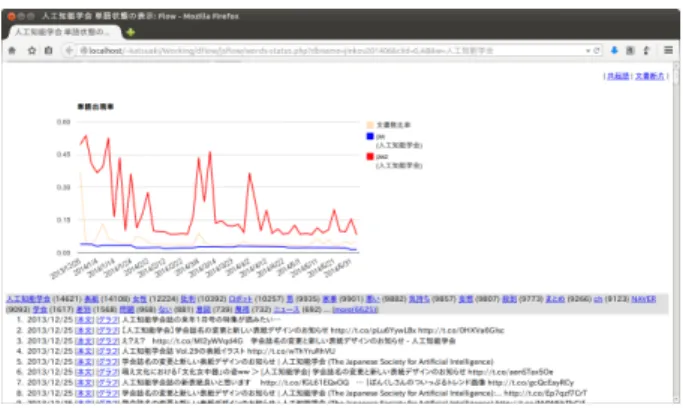This screenshot has height=408, width=683.
Task: Click the word link labeled (10392)
Action: (x=188, y=299)
